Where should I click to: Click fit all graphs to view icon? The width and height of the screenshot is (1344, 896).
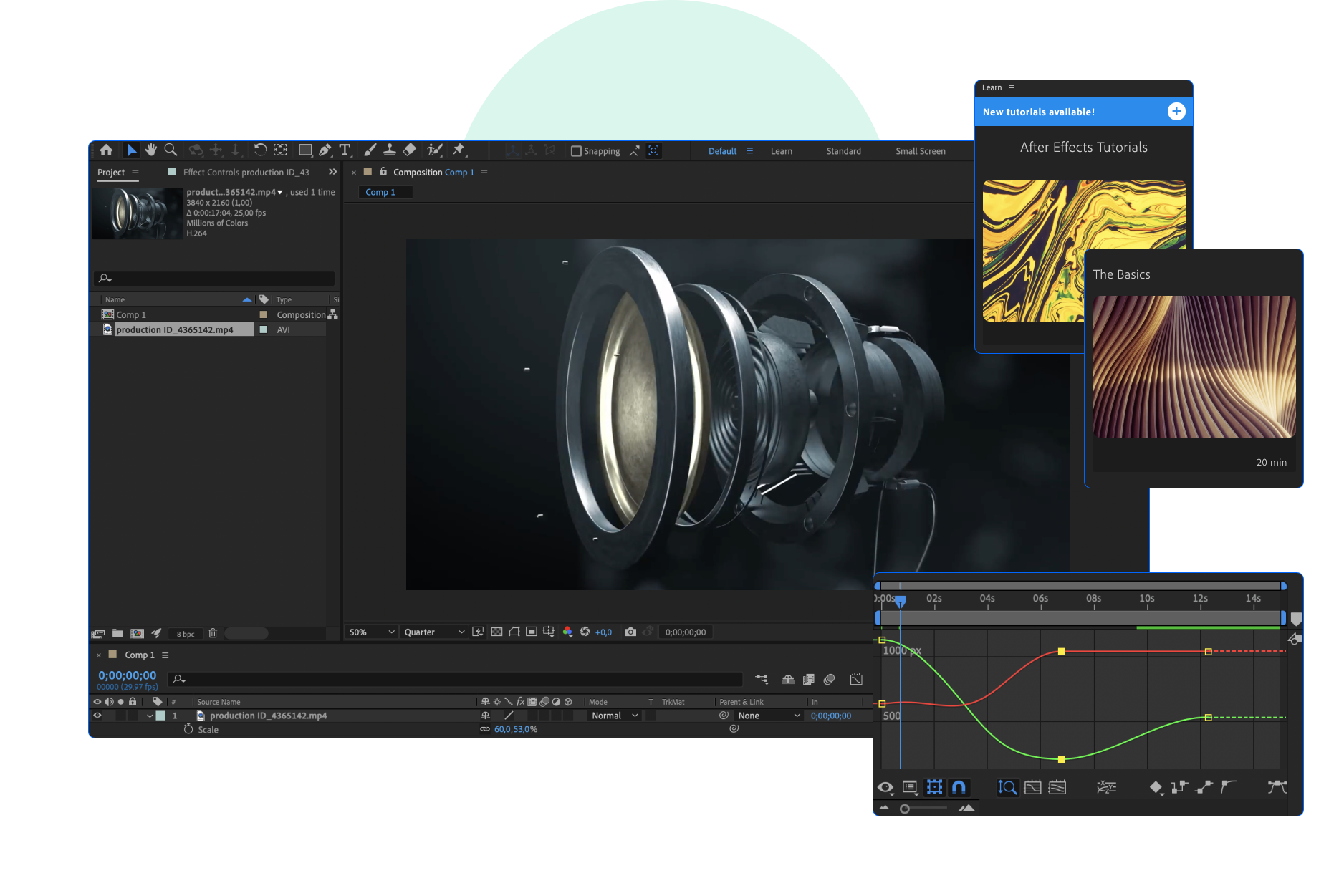pos(1057,787)
